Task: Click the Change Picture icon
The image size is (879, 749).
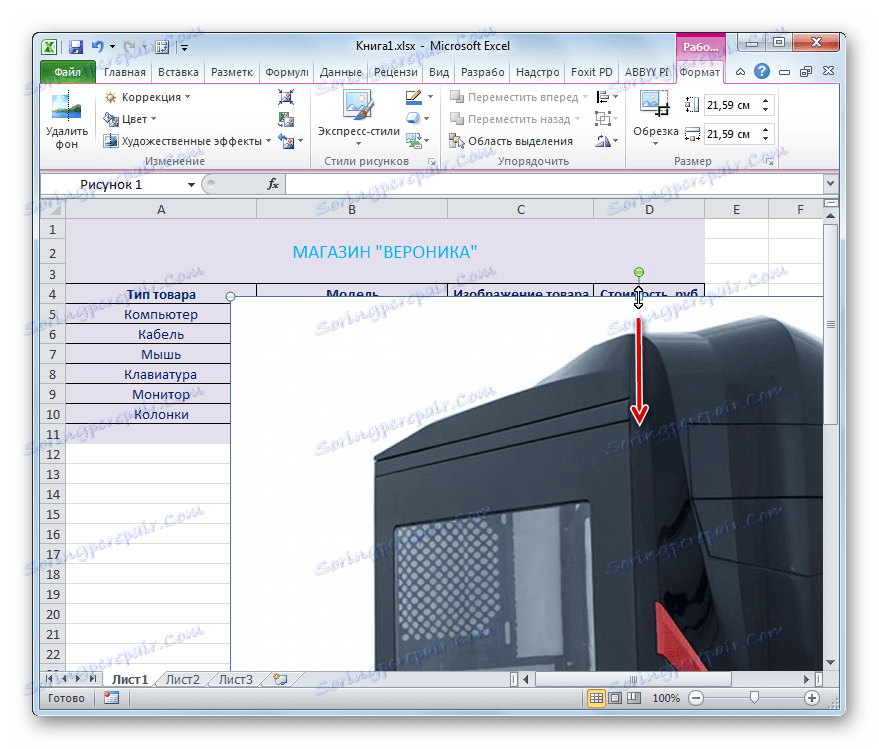Action: click(286, 119)
